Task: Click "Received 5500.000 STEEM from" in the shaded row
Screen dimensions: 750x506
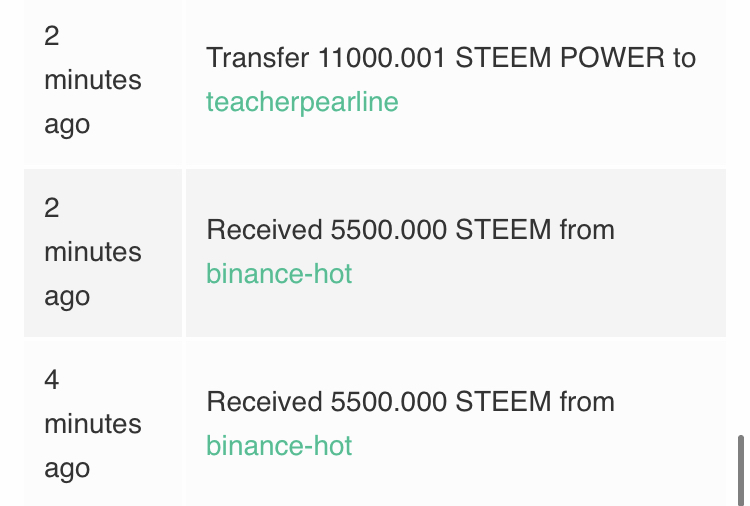Action: 410,230
